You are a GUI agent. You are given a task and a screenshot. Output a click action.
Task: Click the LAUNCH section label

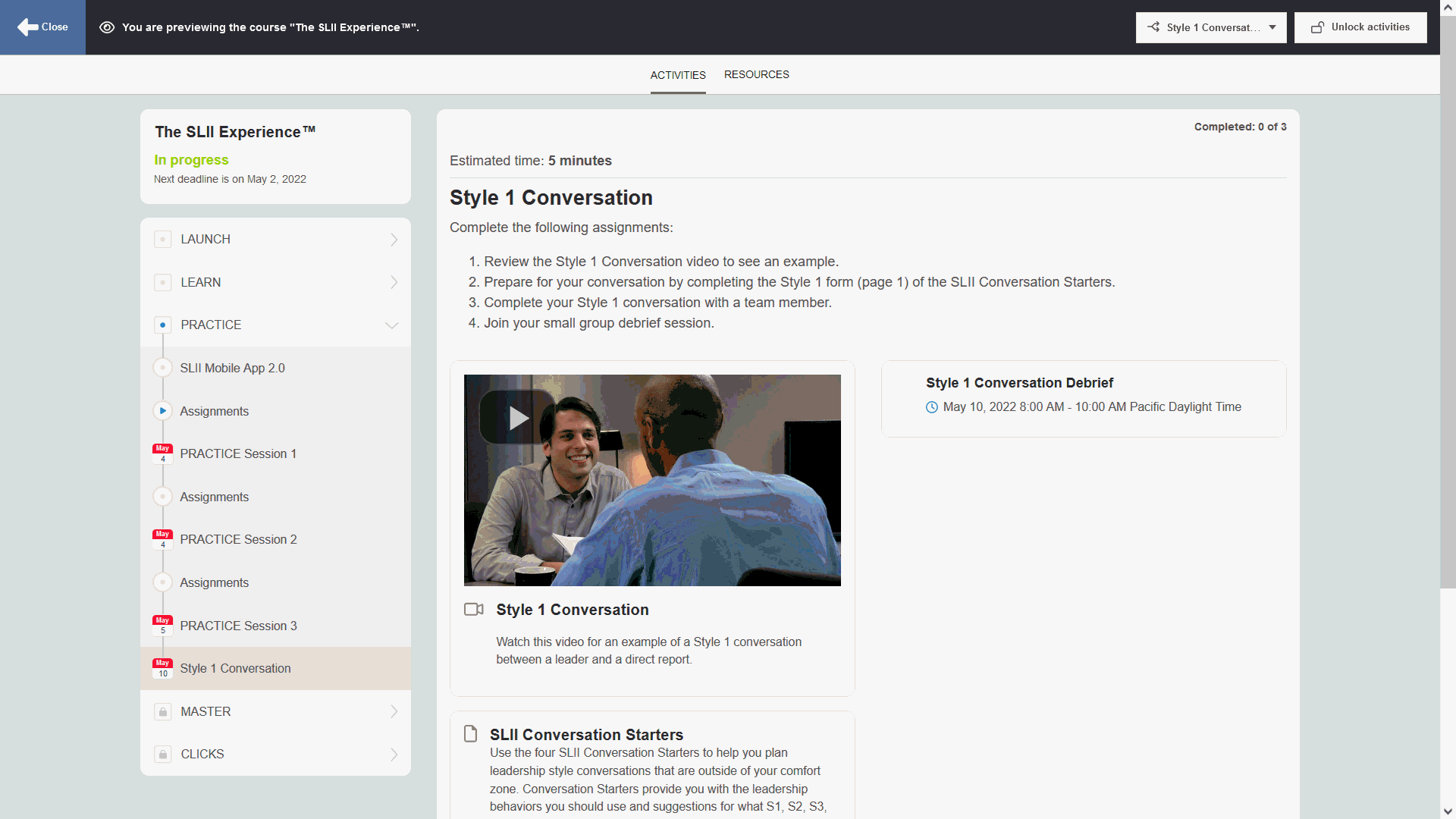pos(205,240)
